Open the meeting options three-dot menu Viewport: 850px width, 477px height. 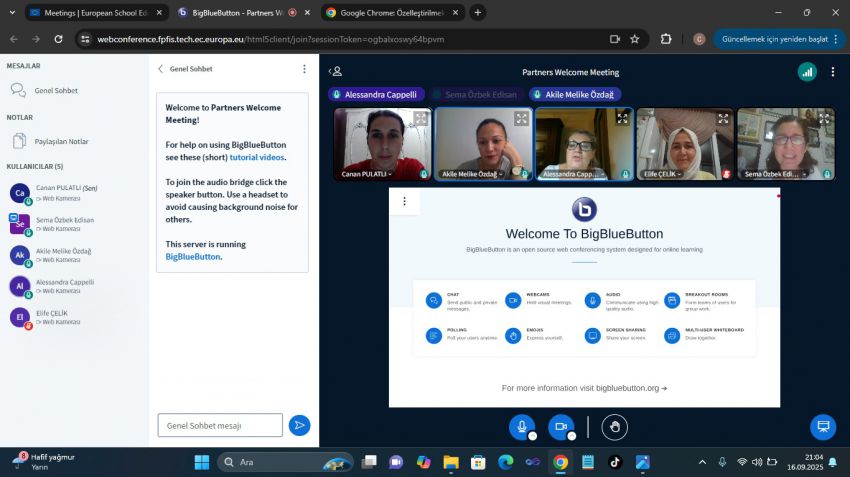[832, 72]
